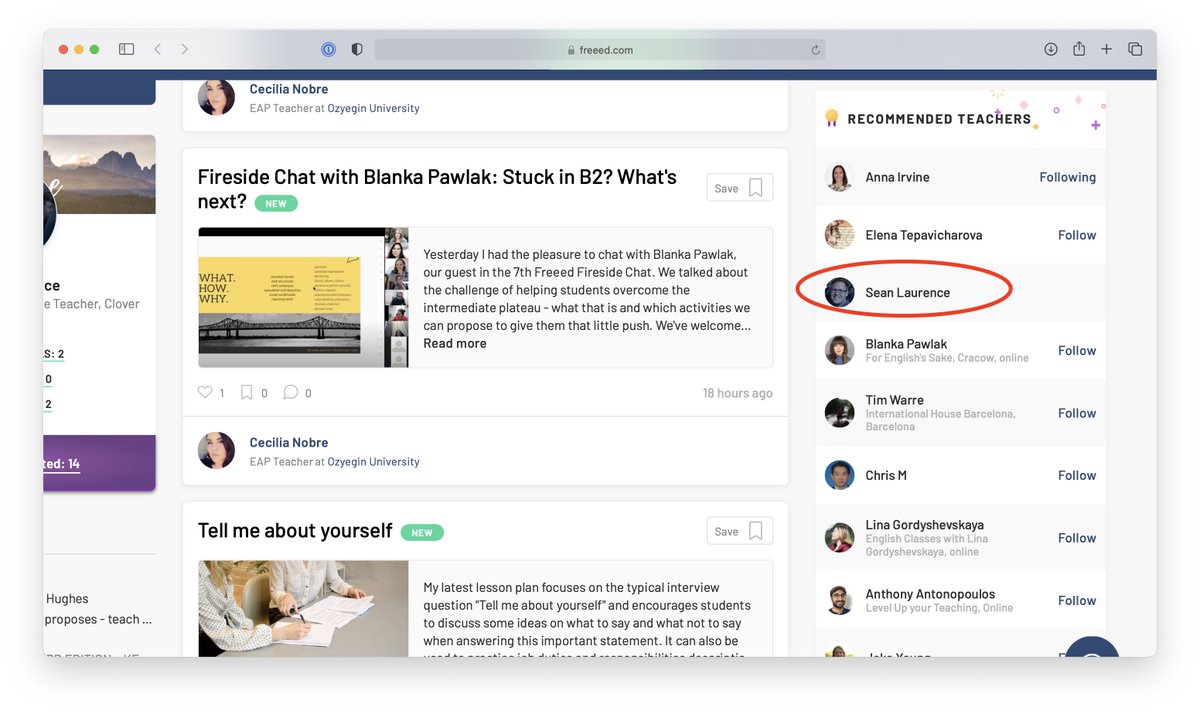The image size is (1200, 714).
Task: Follow Elena Tepavicharova
Action: pyautogui.click(x=1077, y=235)
